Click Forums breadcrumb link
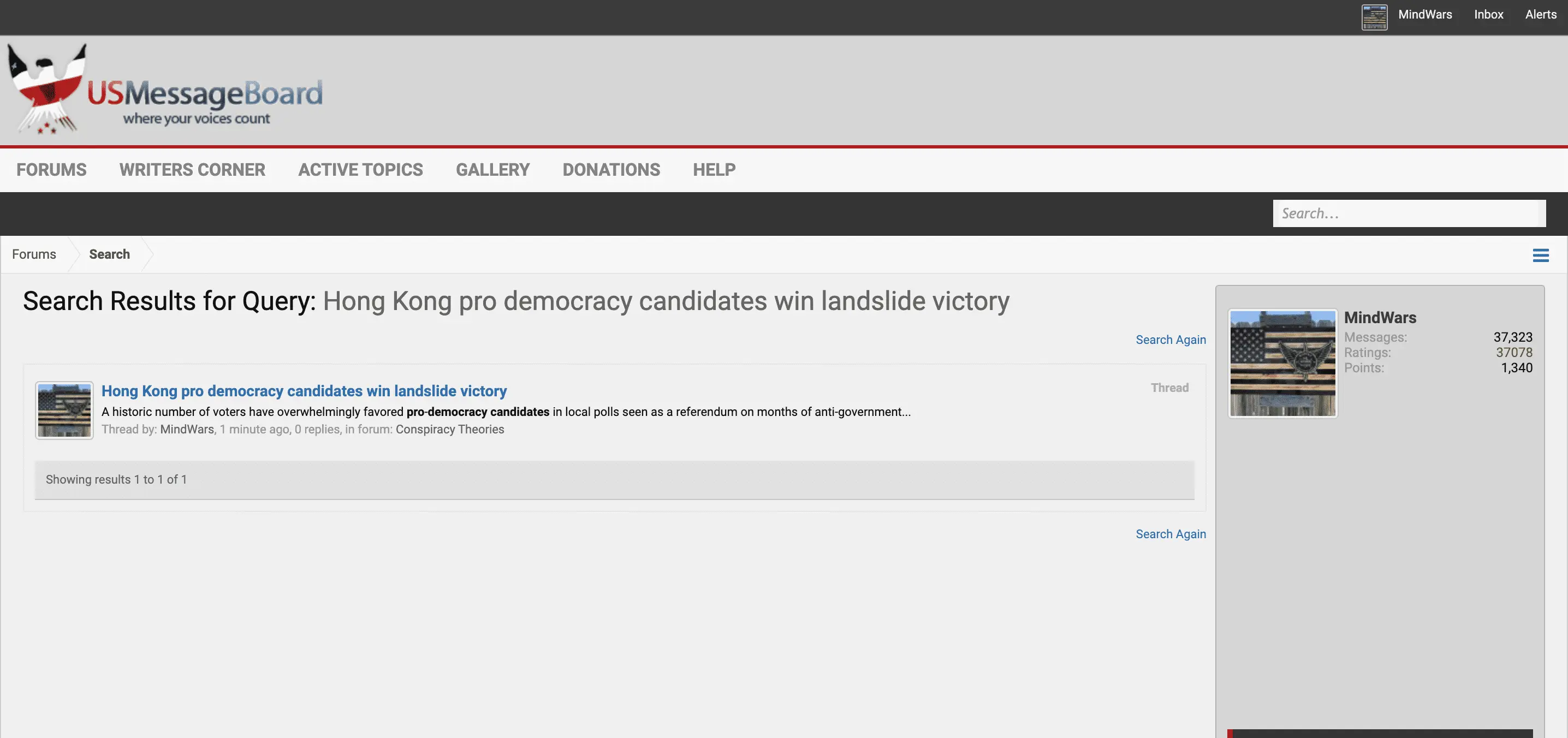The height and width of the screenshot is (738, 1568). 34,254
